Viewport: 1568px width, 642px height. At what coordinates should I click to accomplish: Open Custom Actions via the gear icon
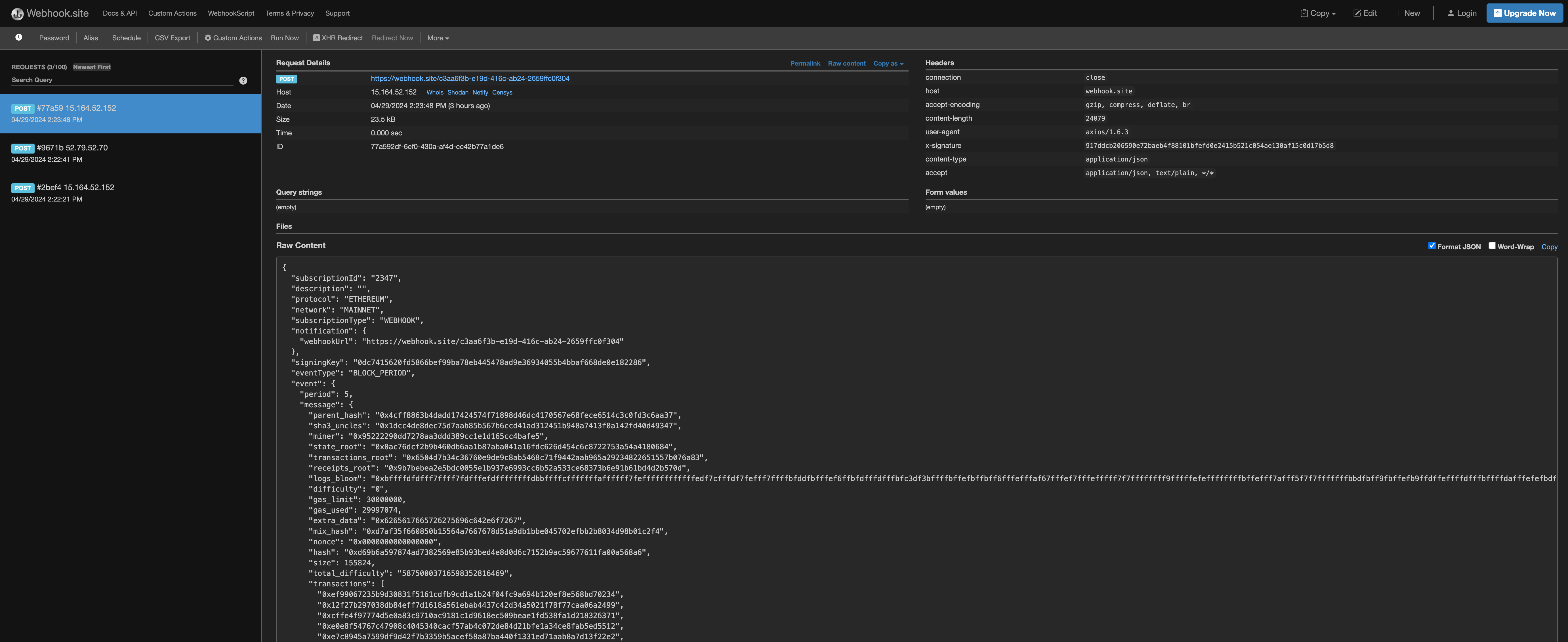click(232, 38)
